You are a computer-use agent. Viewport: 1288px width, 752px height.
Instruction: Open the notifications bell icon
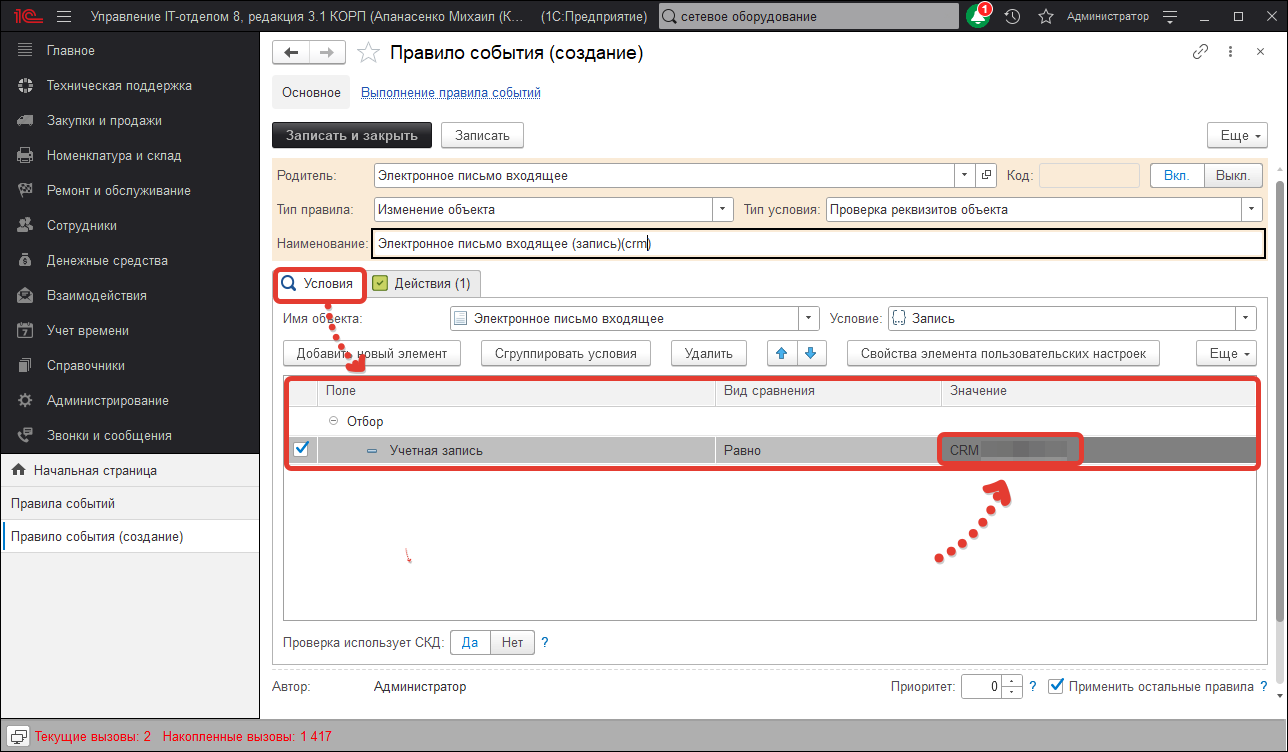tap(978, 16)
